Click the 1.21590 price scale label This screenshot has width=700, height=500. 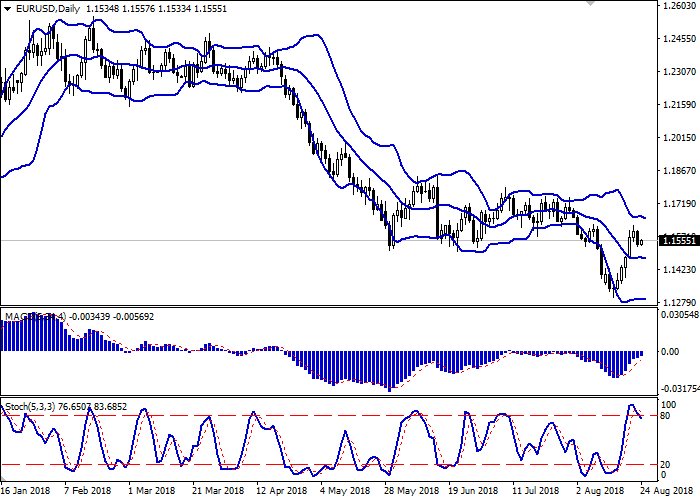[x=679, y=105]
